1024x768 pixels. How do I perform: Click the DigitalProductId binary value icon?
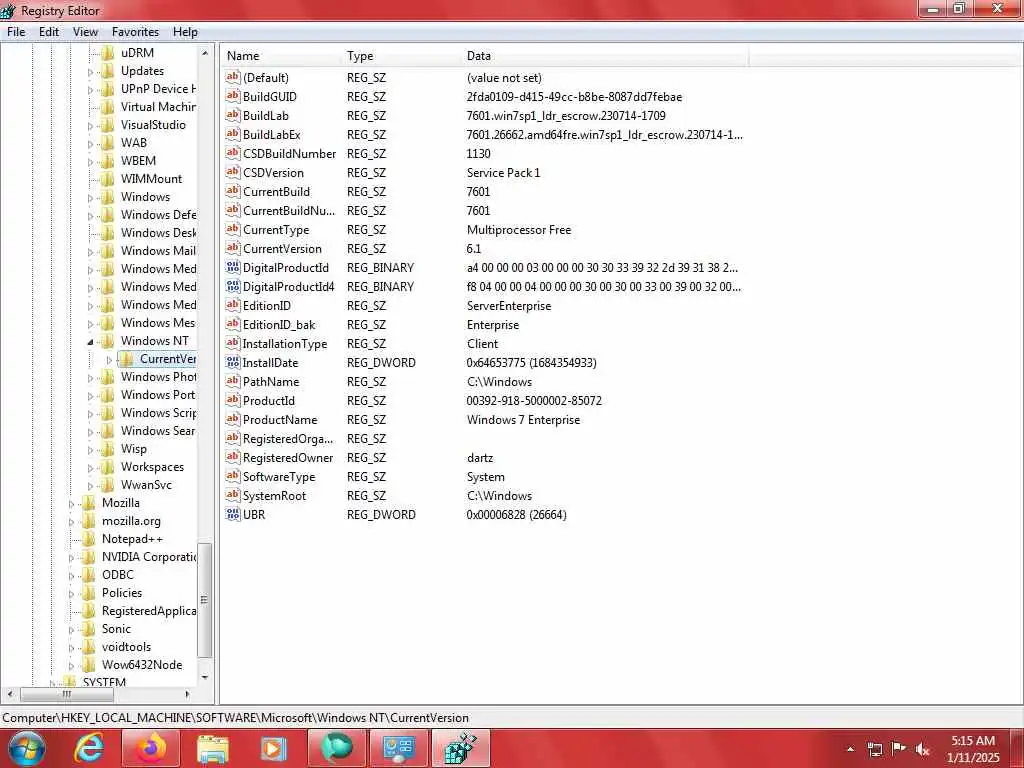coord(232,267)
